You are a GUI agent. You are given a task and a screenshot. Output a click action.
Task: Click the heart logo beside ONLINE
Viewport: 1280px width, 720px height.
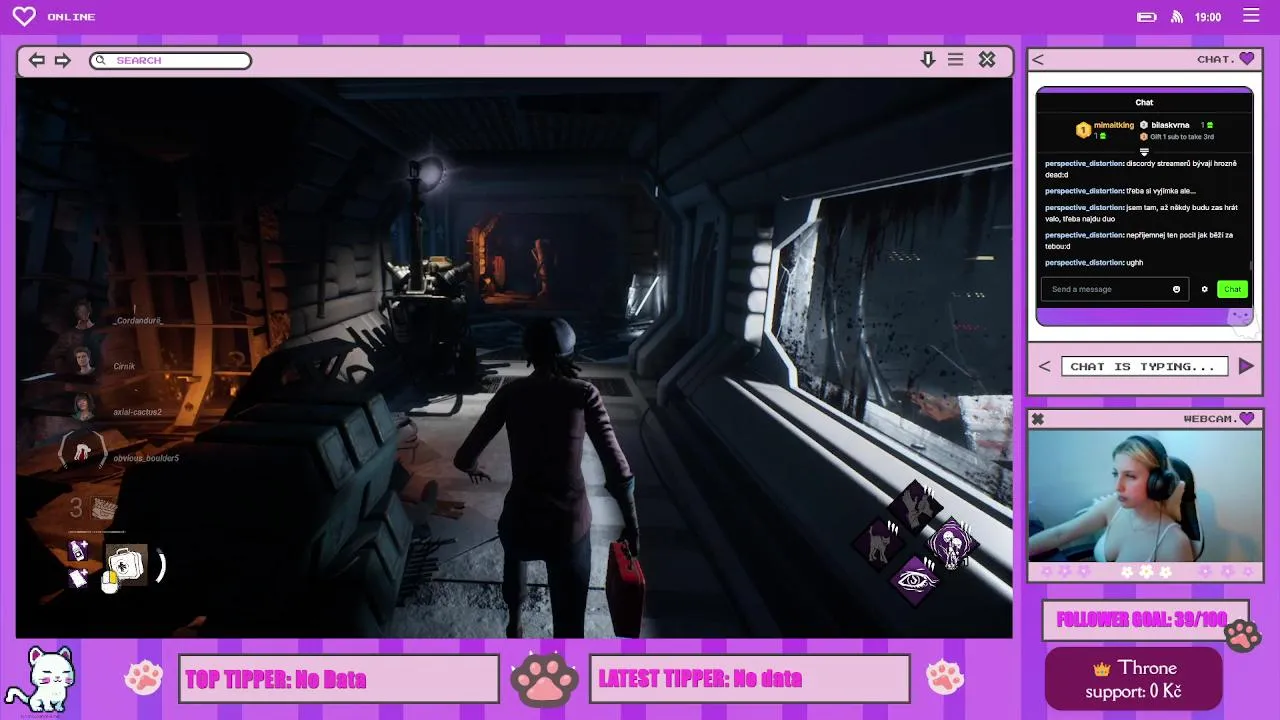24,16
